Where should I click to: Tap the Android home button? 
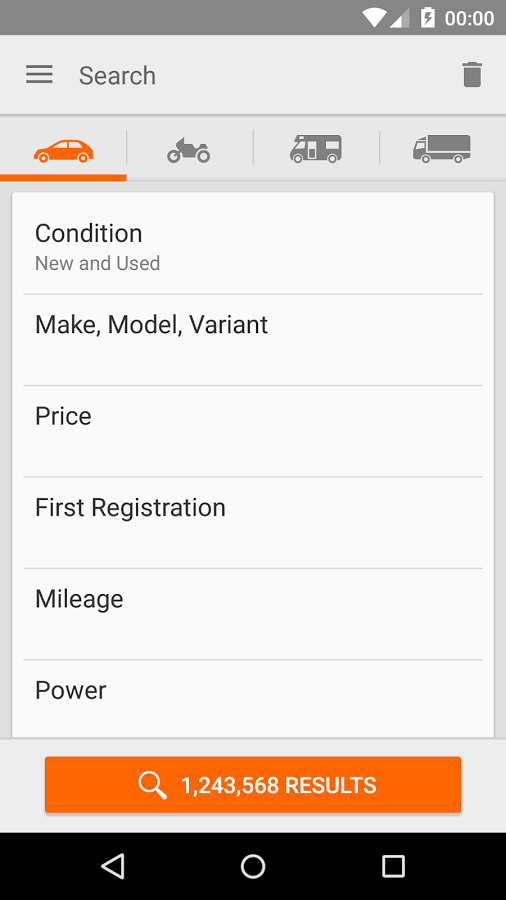coord(253,866)
